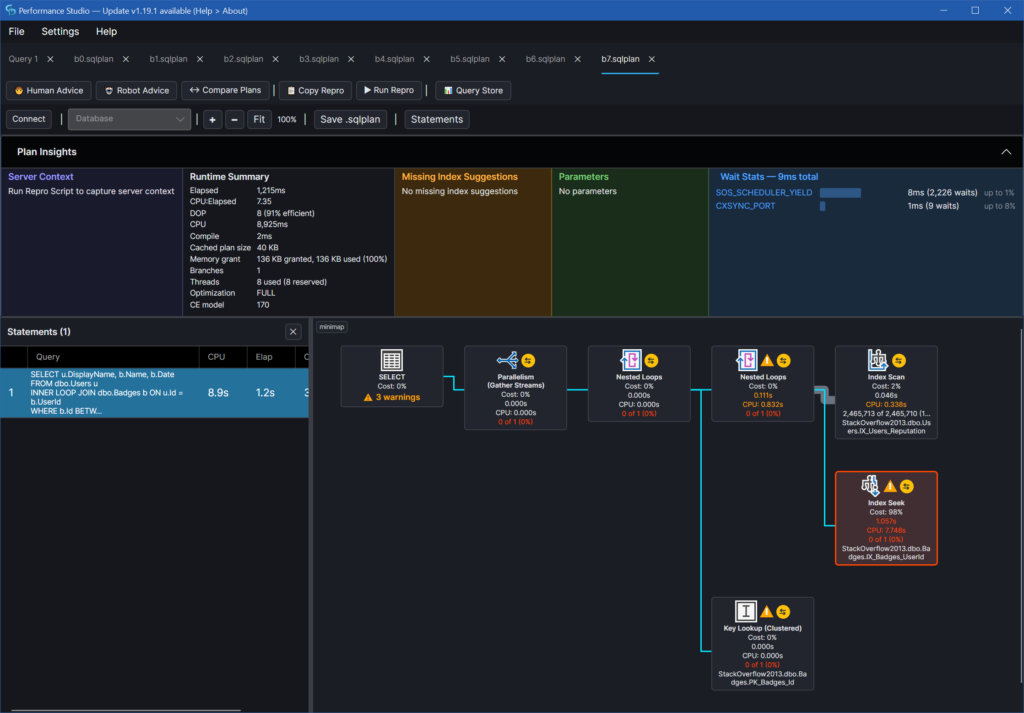Switch to the b1.sqlplan tab
Viewport: 1024px width, 713px height.
click(x=168, y=59)
